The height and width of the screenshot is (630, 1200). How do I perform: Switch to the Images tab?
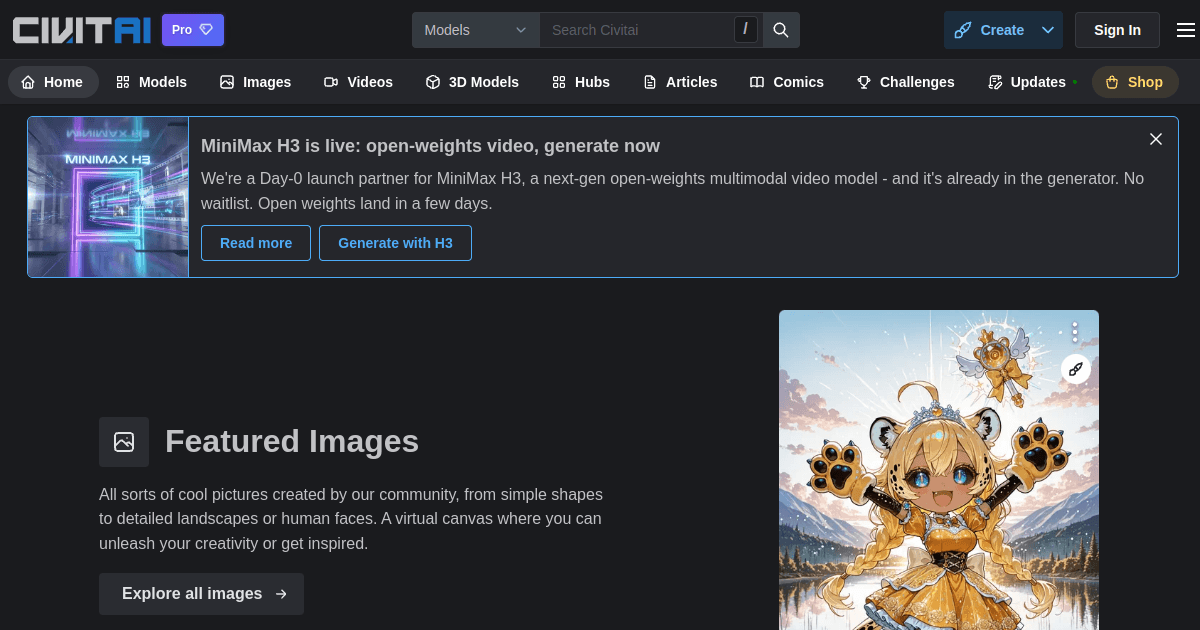point(256,82)
